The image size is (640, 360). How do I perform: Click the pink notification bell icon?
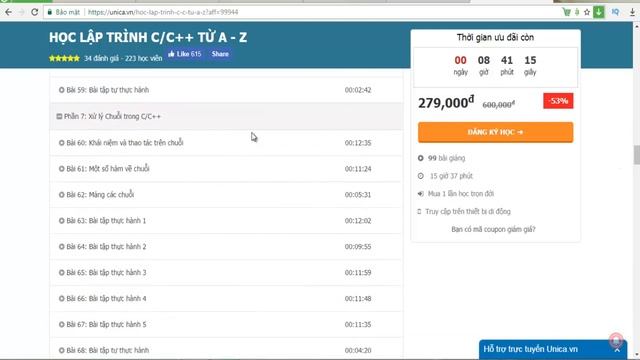616,340
